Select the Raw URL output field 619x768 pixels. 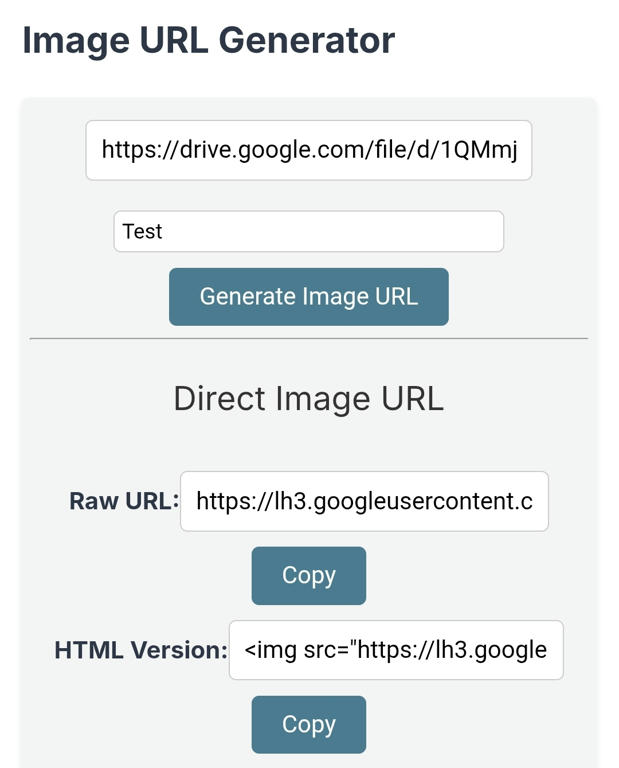[364, 501]
